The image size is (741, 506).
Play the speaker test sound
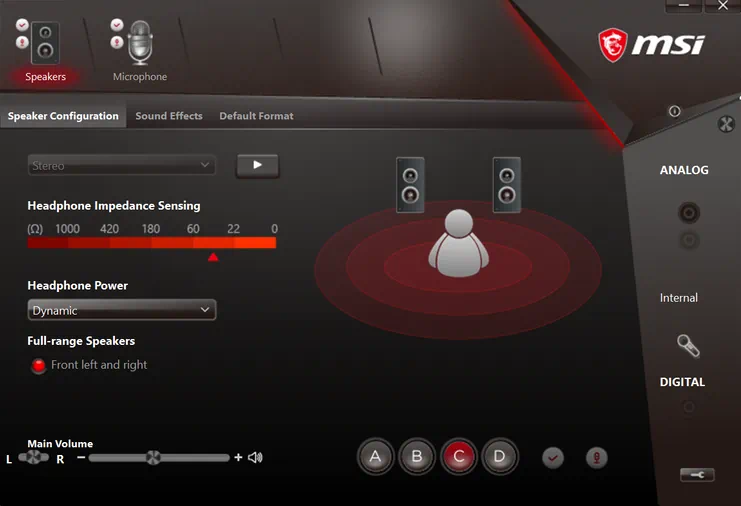[x=258, y=165]
